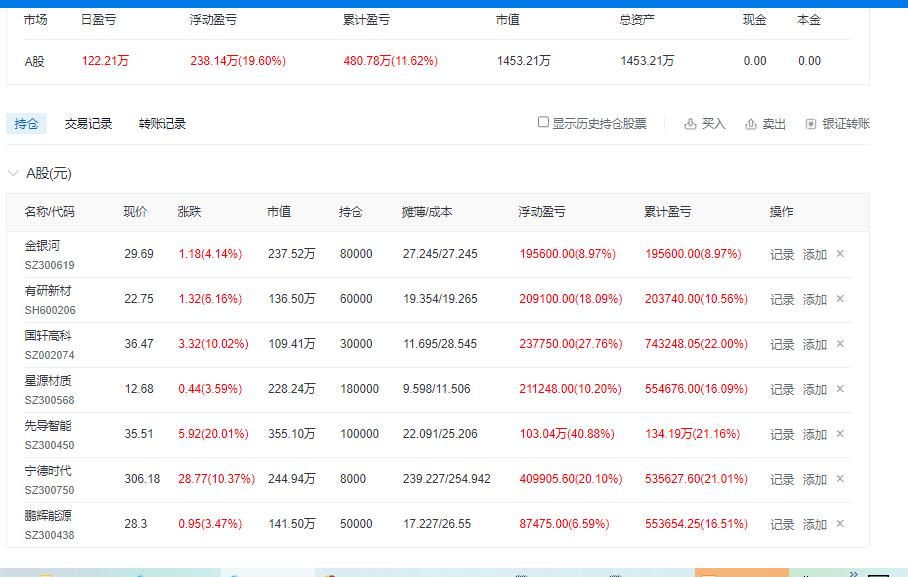Remove 先导智能 row with its × icon
Image resolution: width=908 pixels, height=577 pixels.
(840, 434)
